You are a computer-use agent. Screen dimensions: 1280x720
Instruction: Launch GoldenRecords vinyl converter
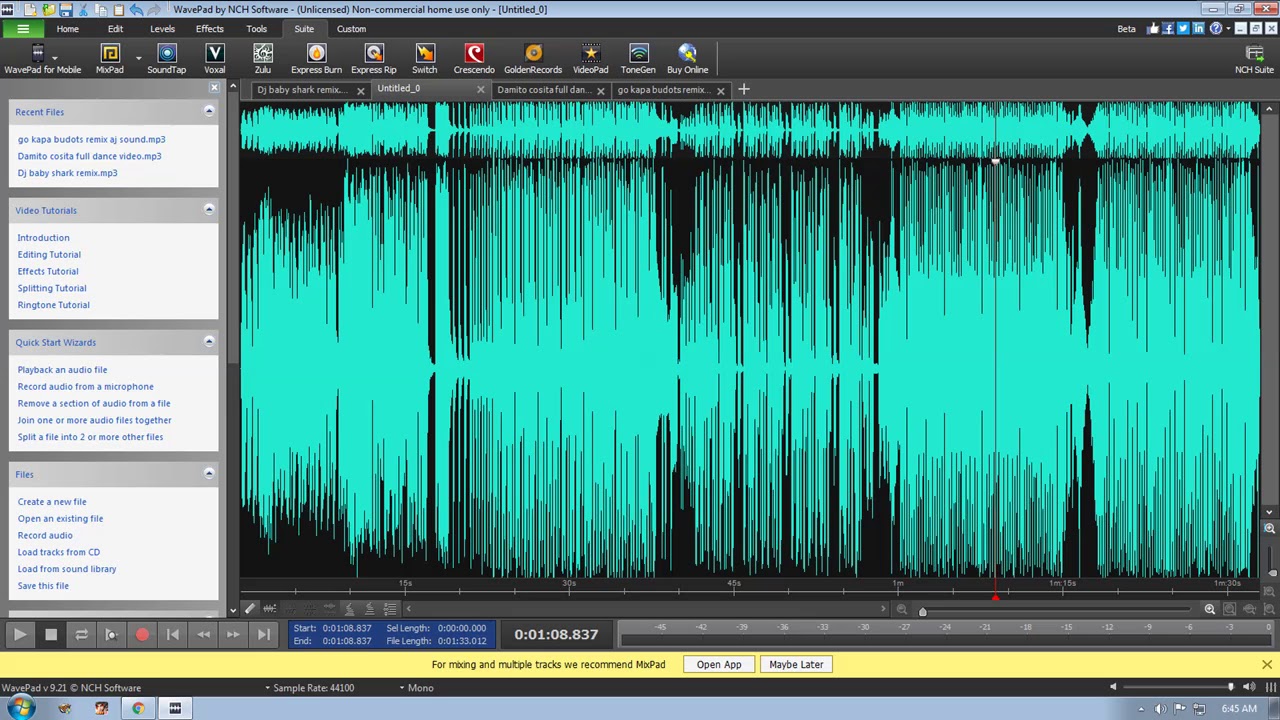coord(533,59)
